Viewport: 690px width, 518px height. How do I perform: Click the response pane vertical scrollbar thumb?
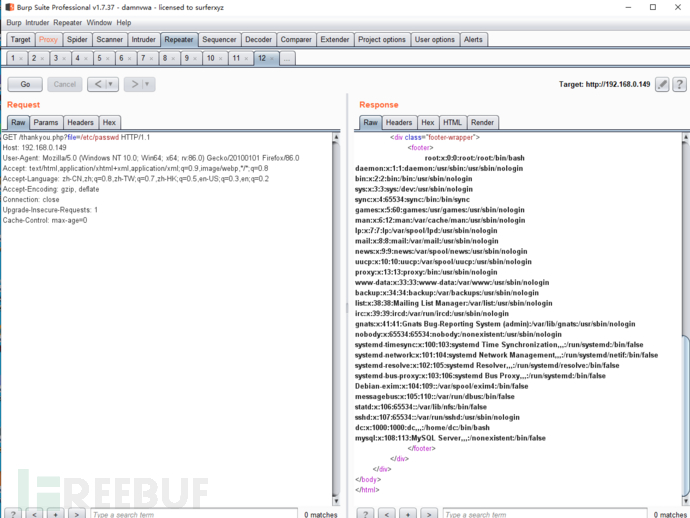(686, 415)
